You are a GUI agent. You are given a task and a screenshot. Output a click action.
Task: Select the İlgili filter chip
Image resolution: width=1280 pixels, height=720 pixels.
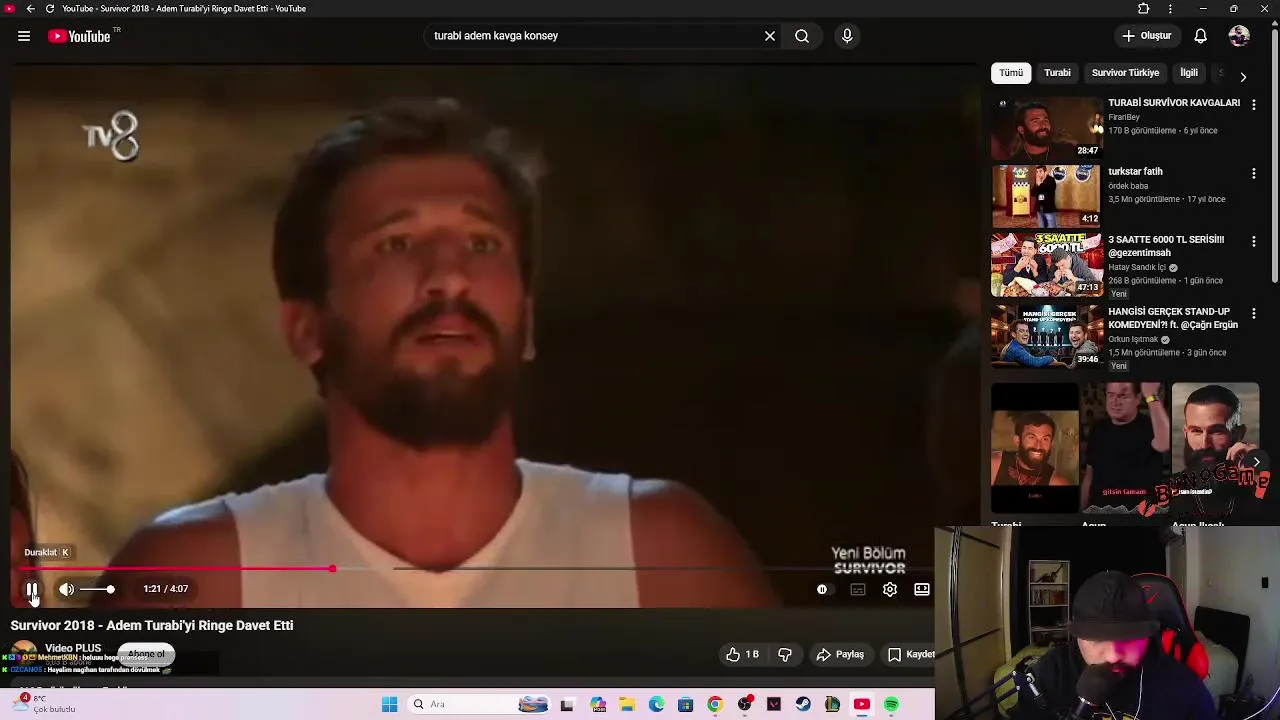click(1188, 73)
